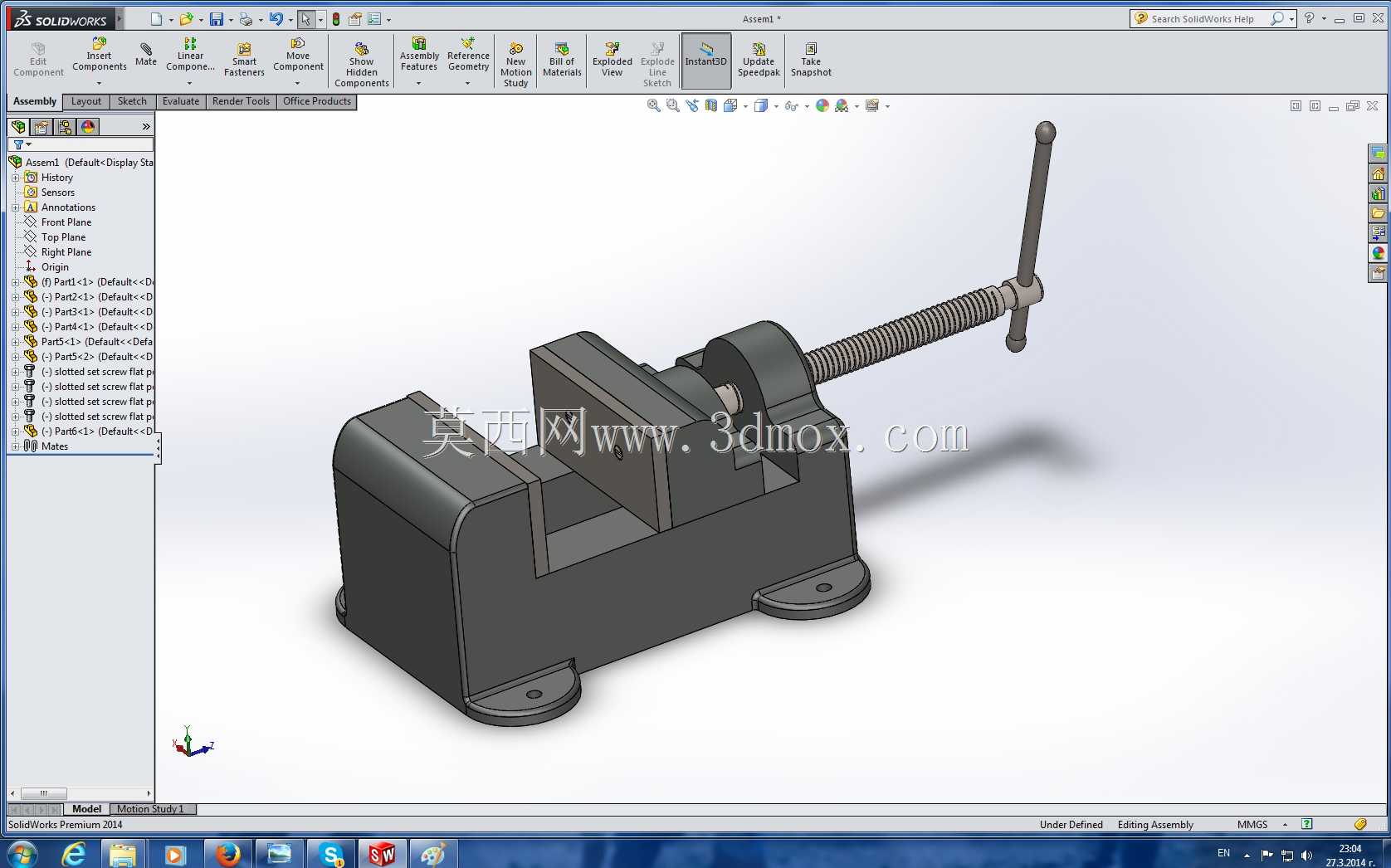
Task: Click Update Speedpak
Action: click(x=759, y=60)
